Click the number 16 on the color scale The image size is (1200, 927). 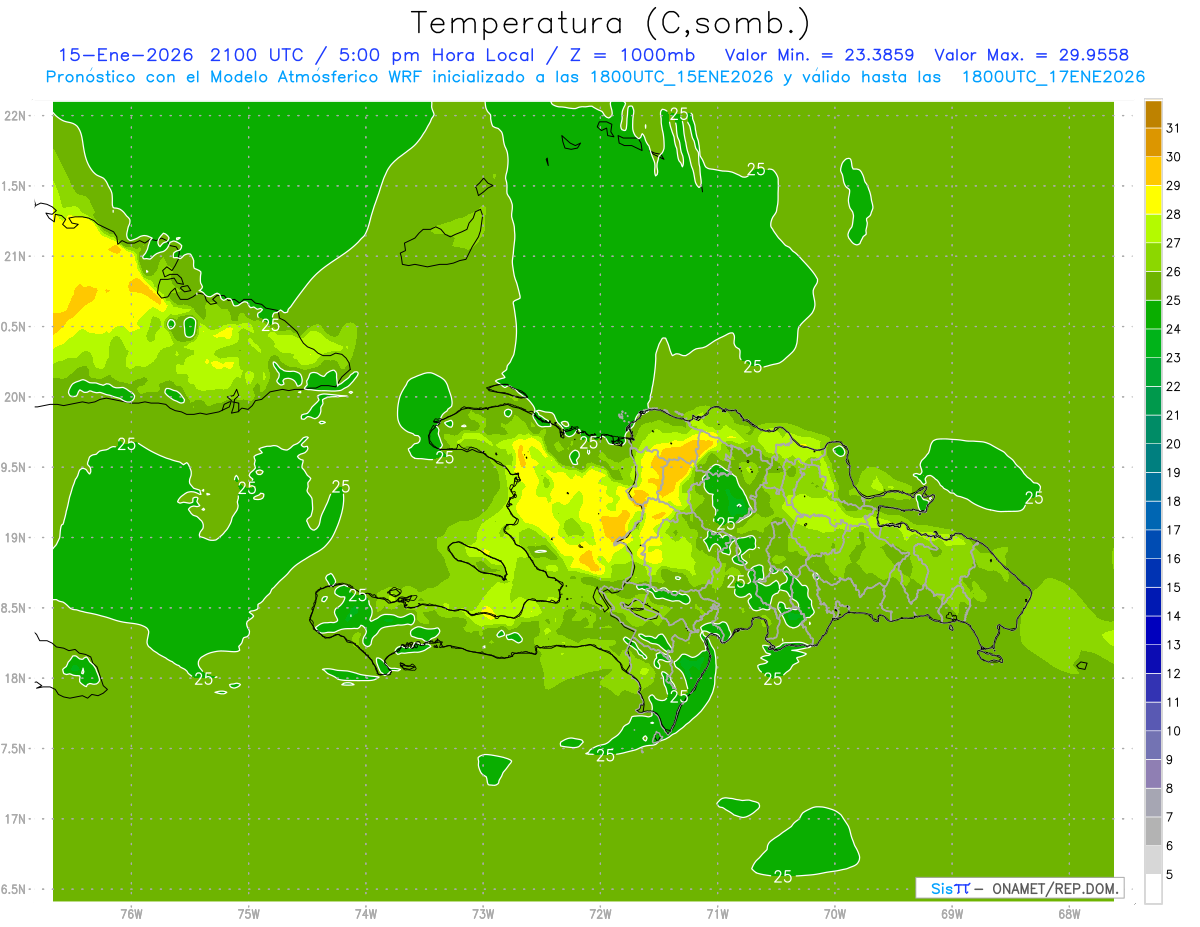coord(1173,559)
